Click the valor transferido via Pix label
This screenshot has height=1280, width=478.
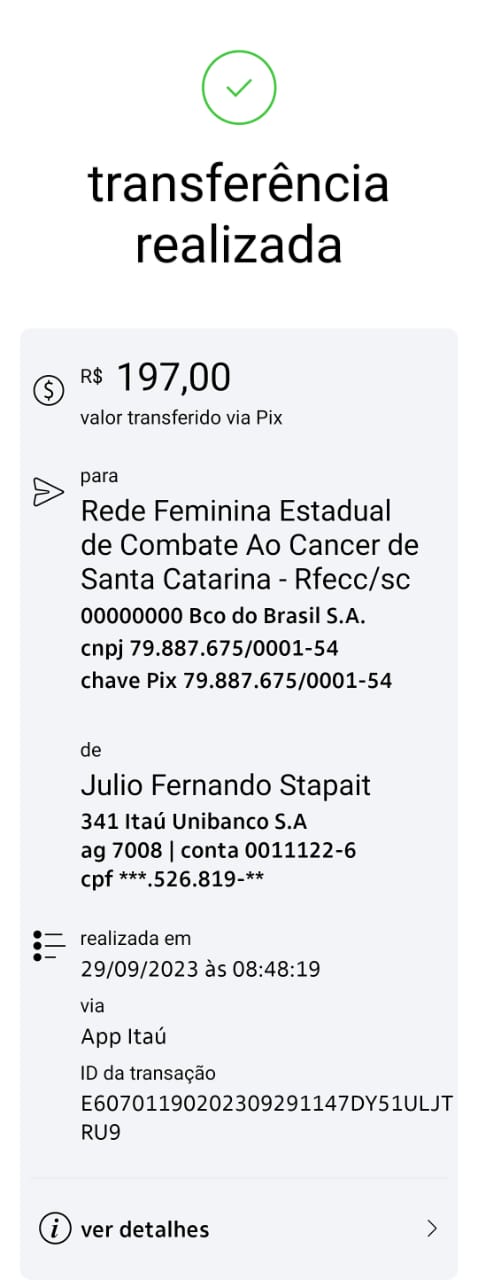(x=181, y=418)
